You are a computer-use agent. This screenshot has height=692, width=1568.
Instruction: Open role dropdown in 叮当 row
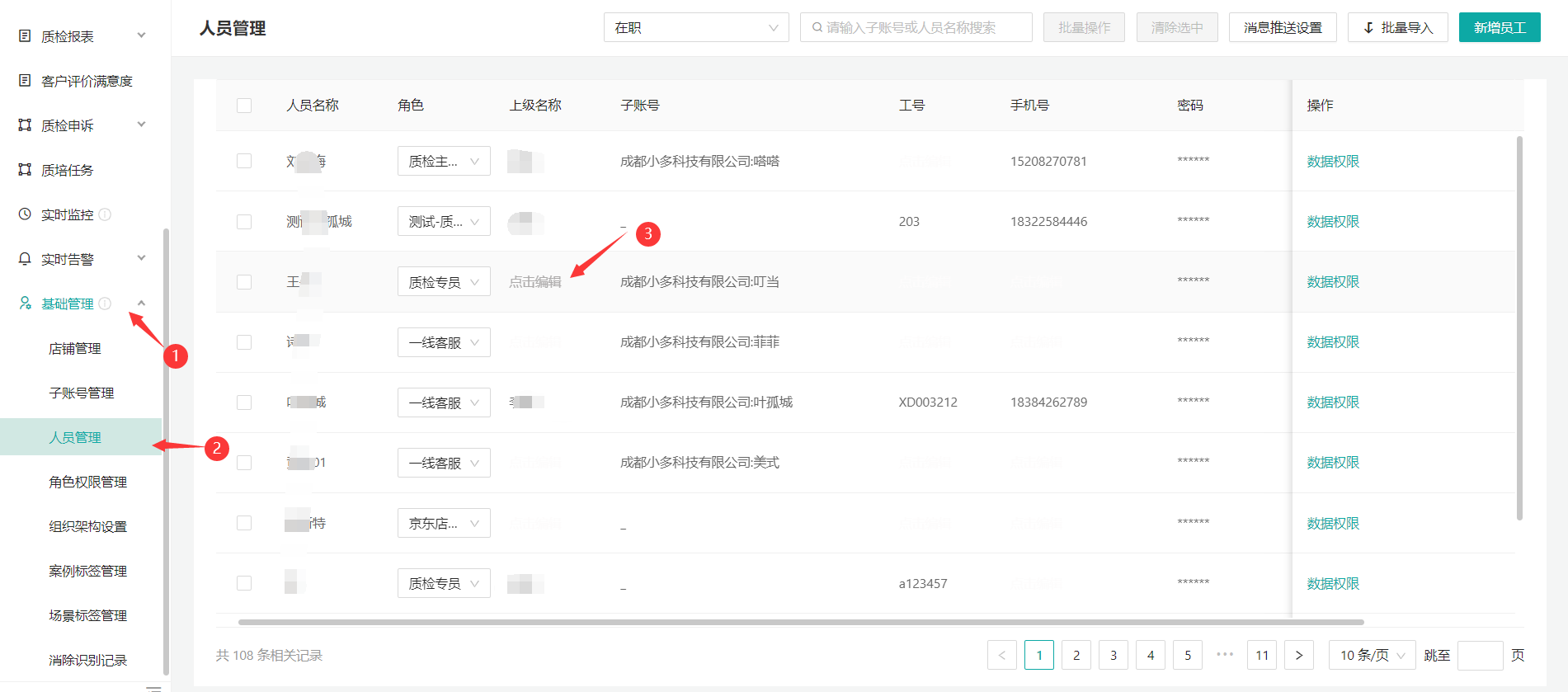tap(444, 282)
